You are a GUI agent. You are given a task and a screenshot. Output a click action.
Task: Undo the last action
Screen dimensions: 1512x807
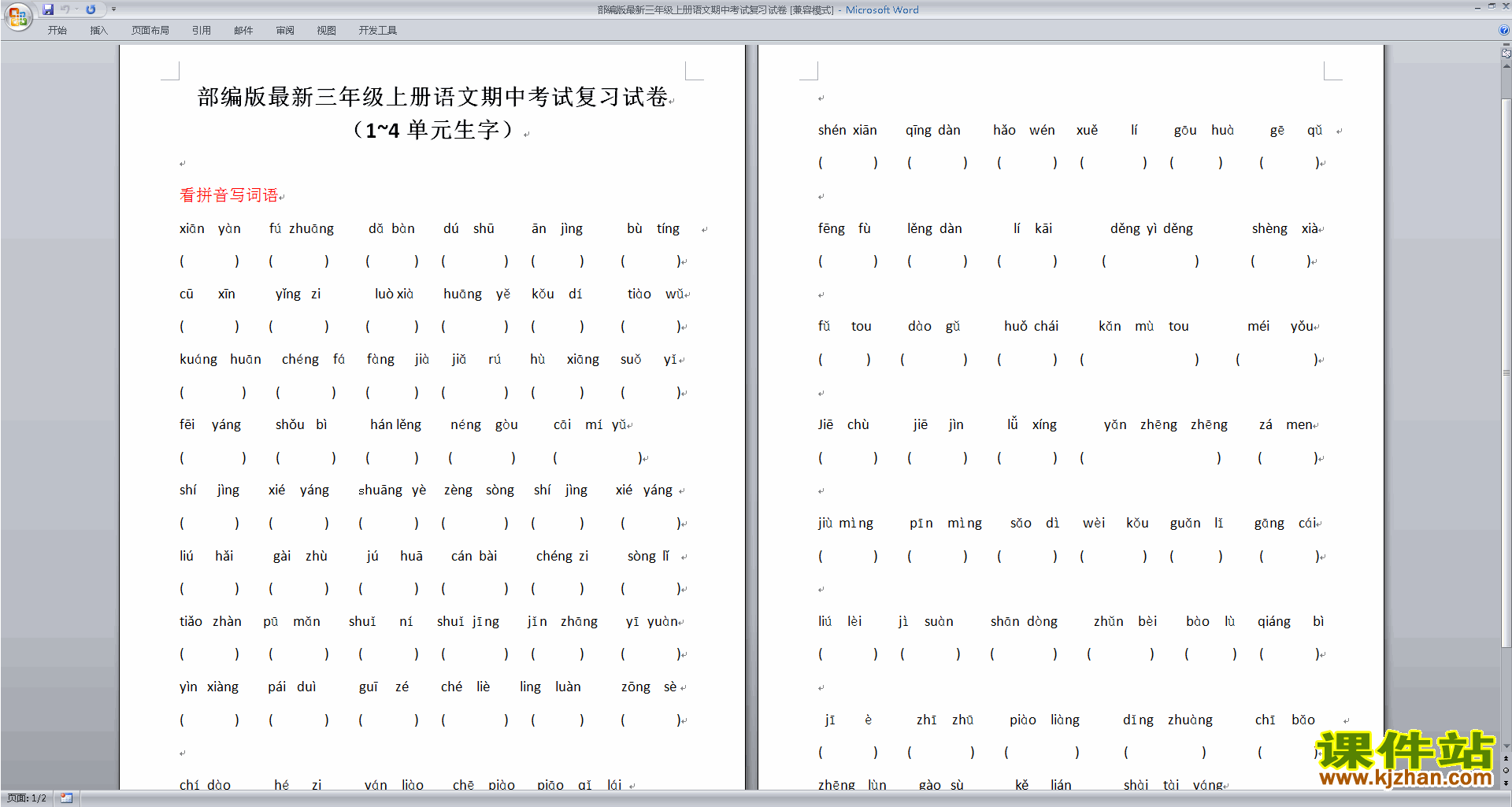tap(65, 9)
